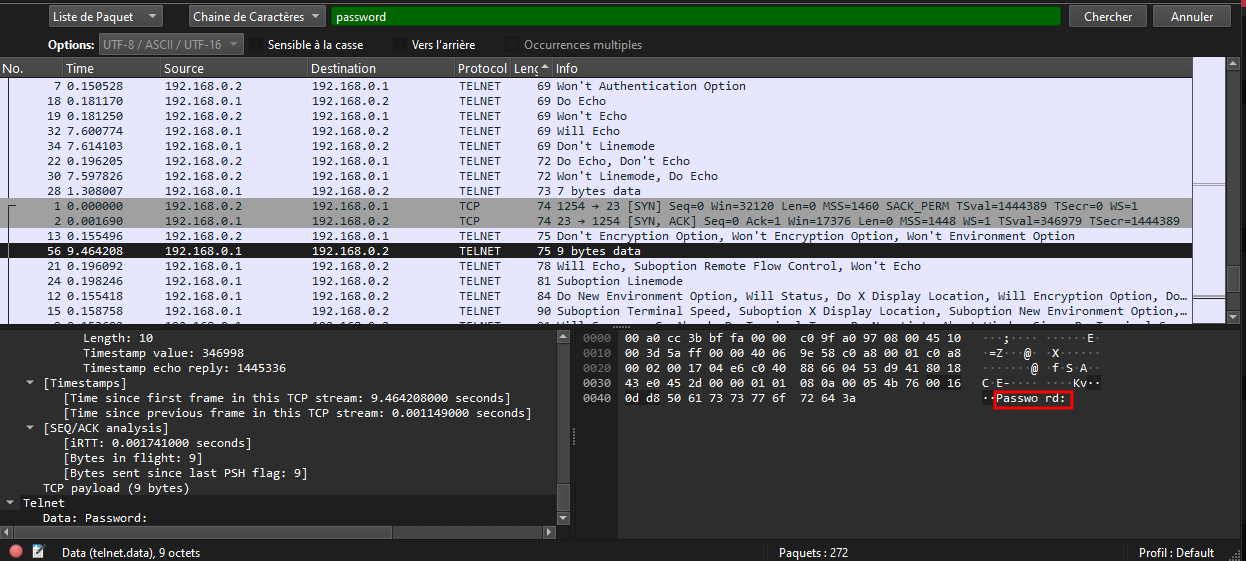Collapse the [Timestamps] tree section
Image resolution: width=1246 pixels, height=561 pixels.
(x=30, y=383)
